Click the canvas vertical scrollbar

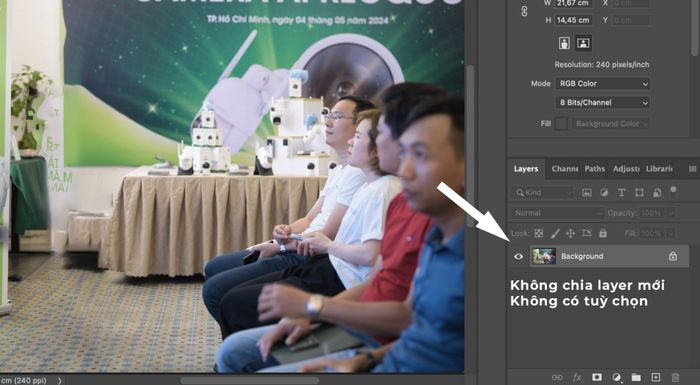(470, 146)
